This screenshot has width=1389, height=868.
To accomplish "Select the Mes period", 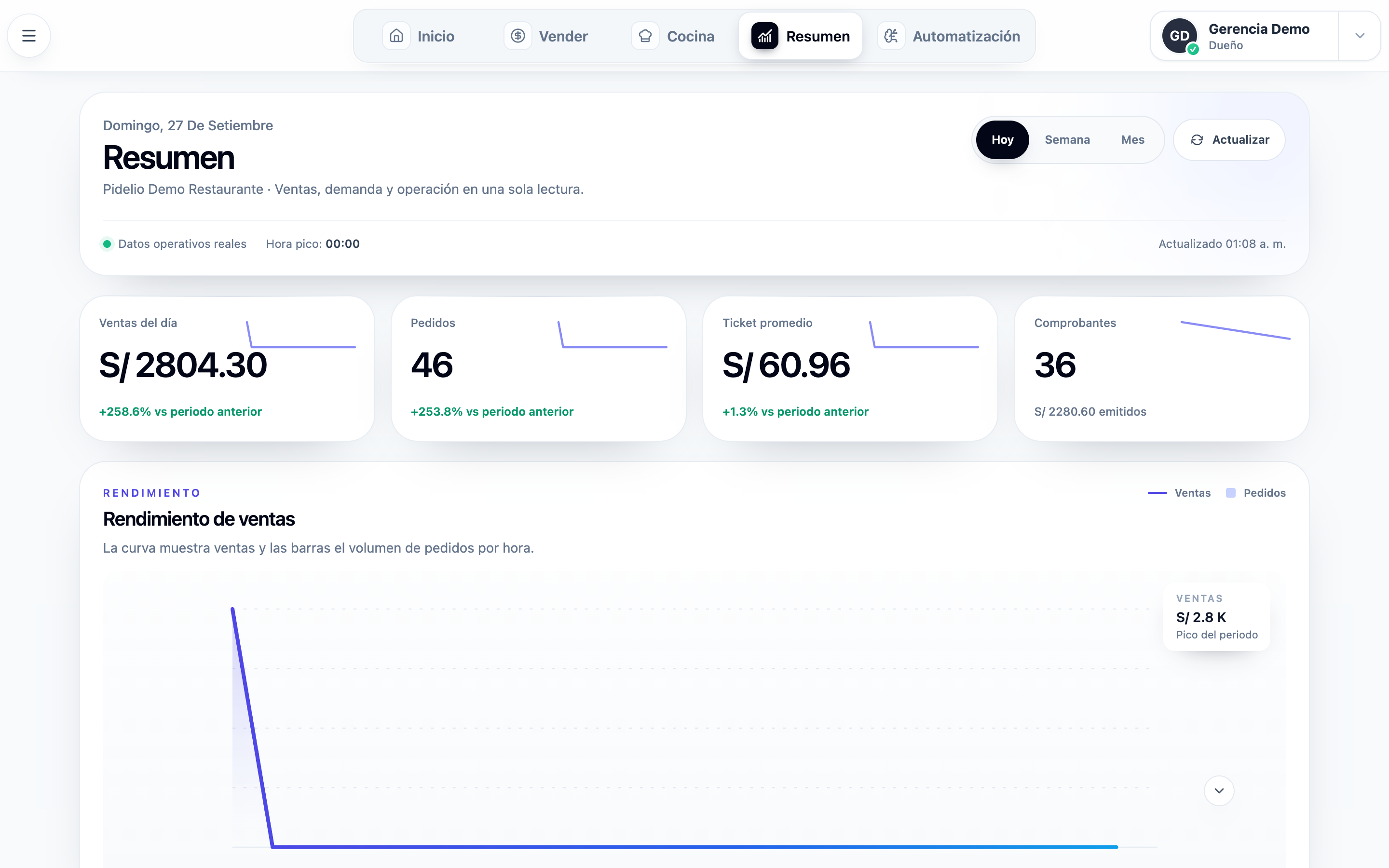I will [1132, 140].
